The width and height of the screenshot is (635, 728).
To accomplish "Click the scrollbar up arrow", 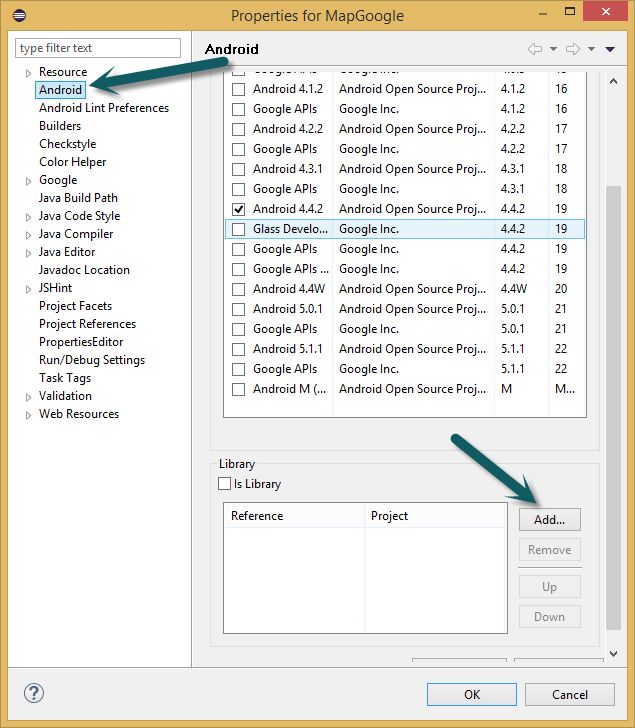I will pyautogui.click(x=613, y=81).
